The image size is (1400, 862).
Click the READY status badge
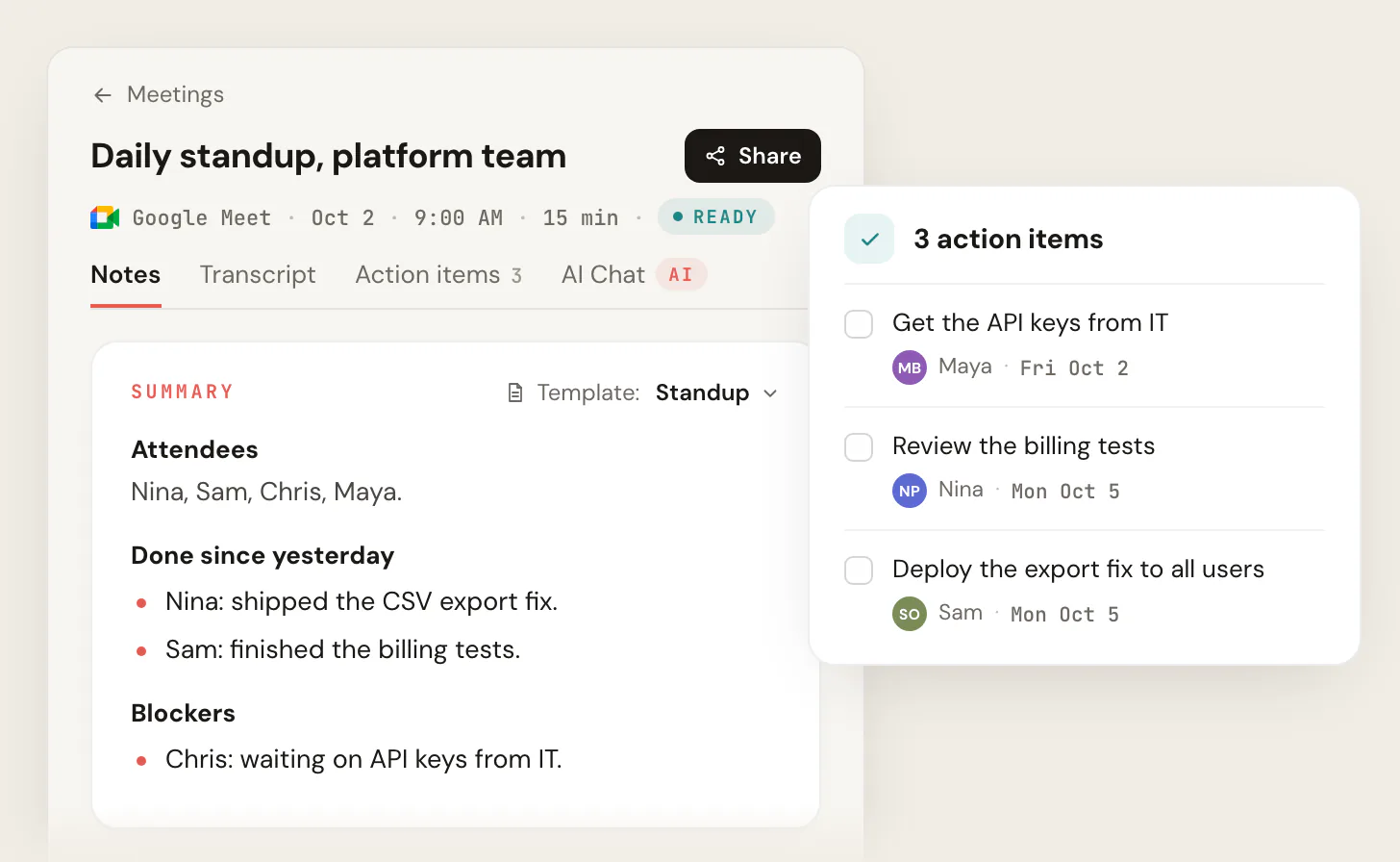tap(716, 216)
